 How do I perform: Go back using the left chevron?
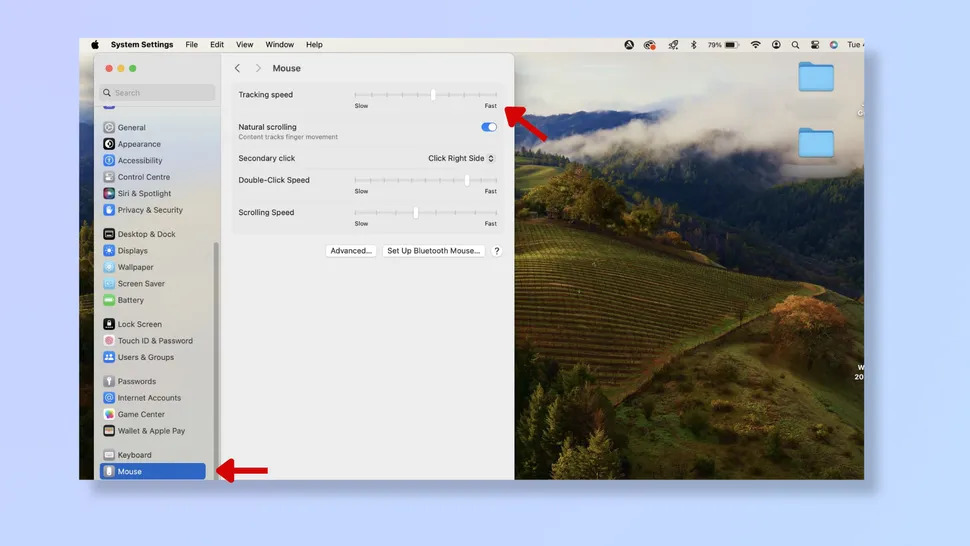pyautogui.click(x=237, y=69)
